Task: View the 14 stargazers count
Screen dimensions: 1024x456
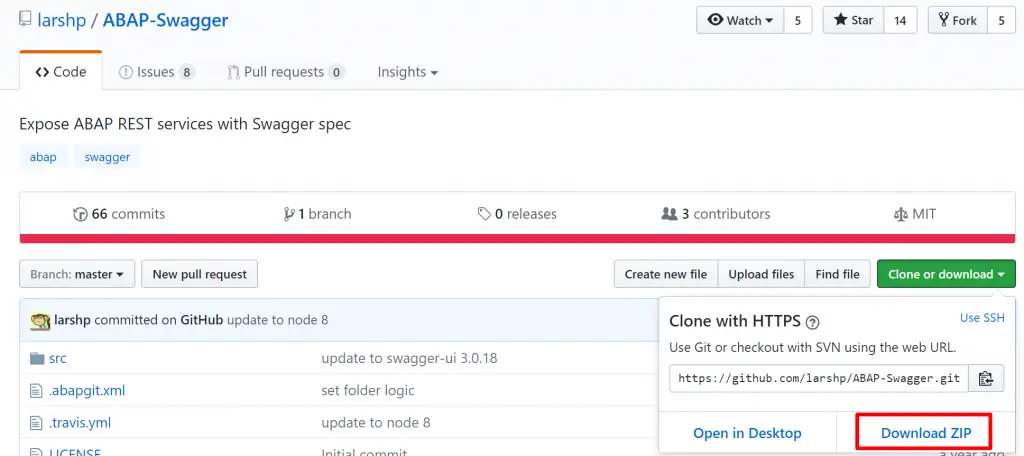Action: point(900,20)
